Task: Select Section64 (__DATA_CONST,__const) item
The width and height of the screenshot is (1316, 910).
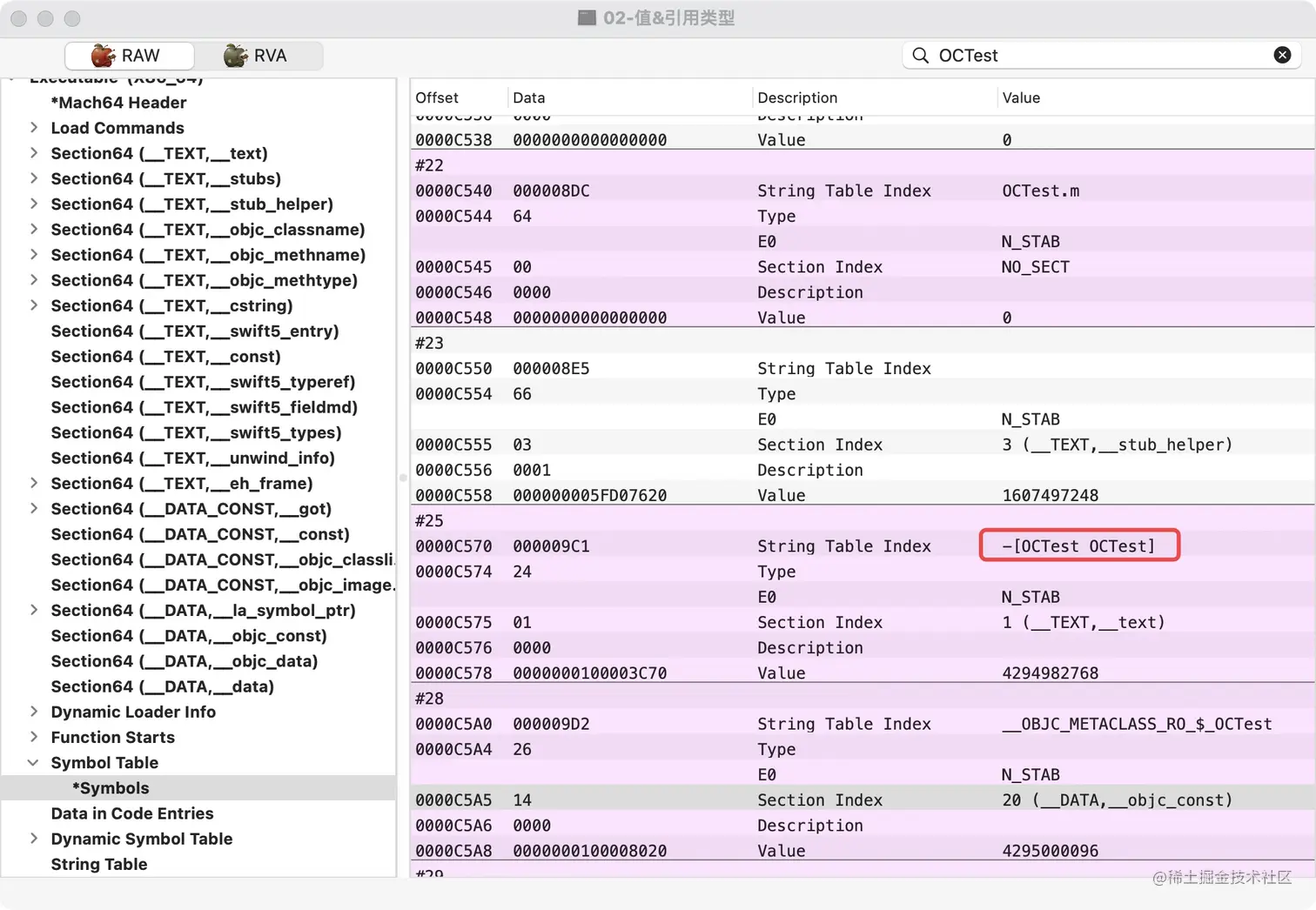Action: point(200,534)
